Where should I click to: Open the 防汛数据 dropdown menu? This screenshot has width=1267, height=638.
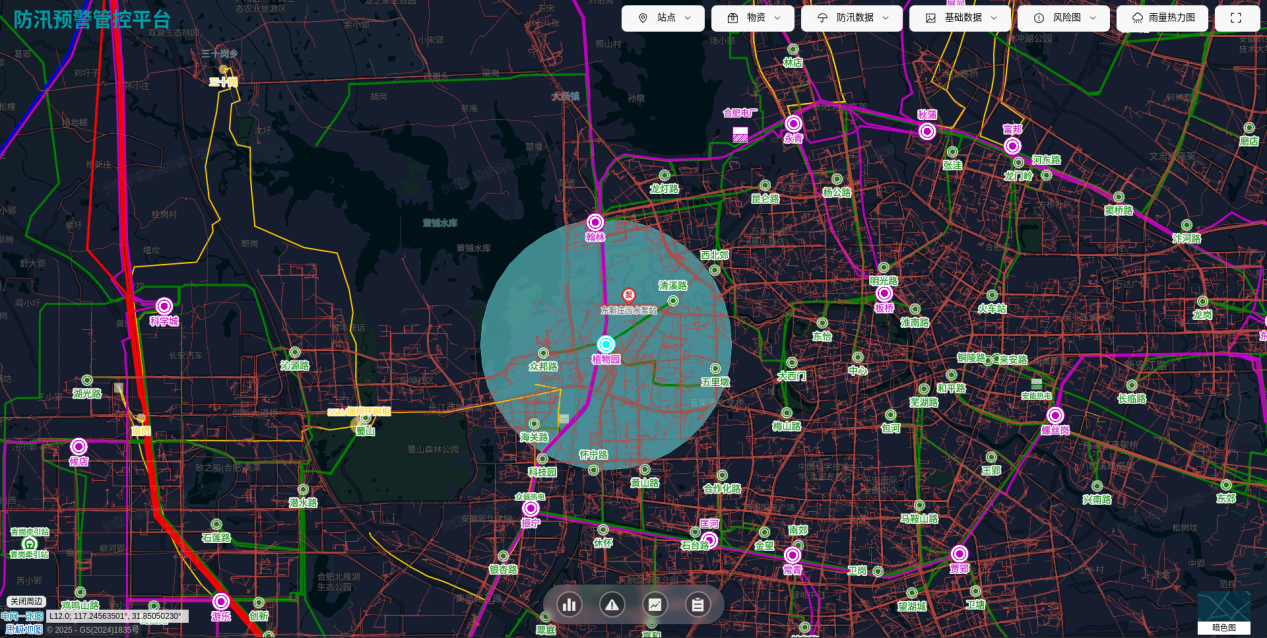[851, 18]
